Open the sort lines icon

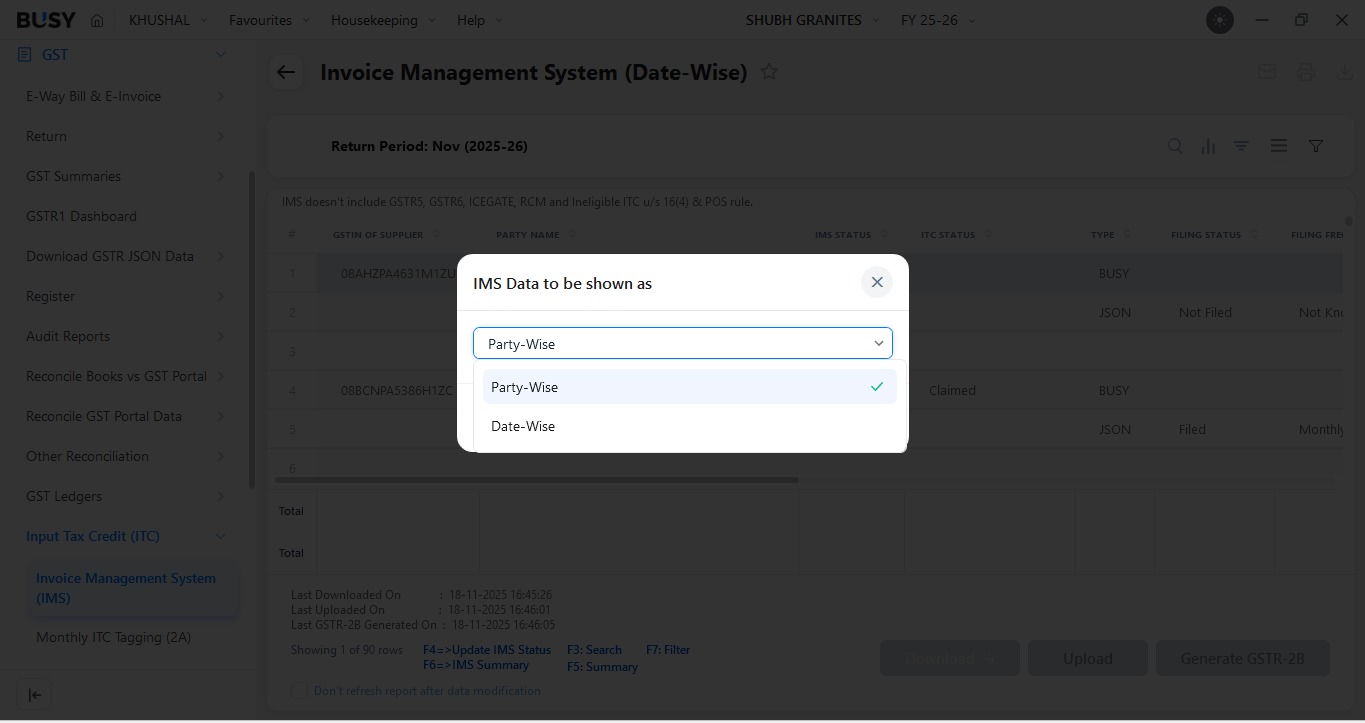pyautogui.click(x=1241, y=146)
